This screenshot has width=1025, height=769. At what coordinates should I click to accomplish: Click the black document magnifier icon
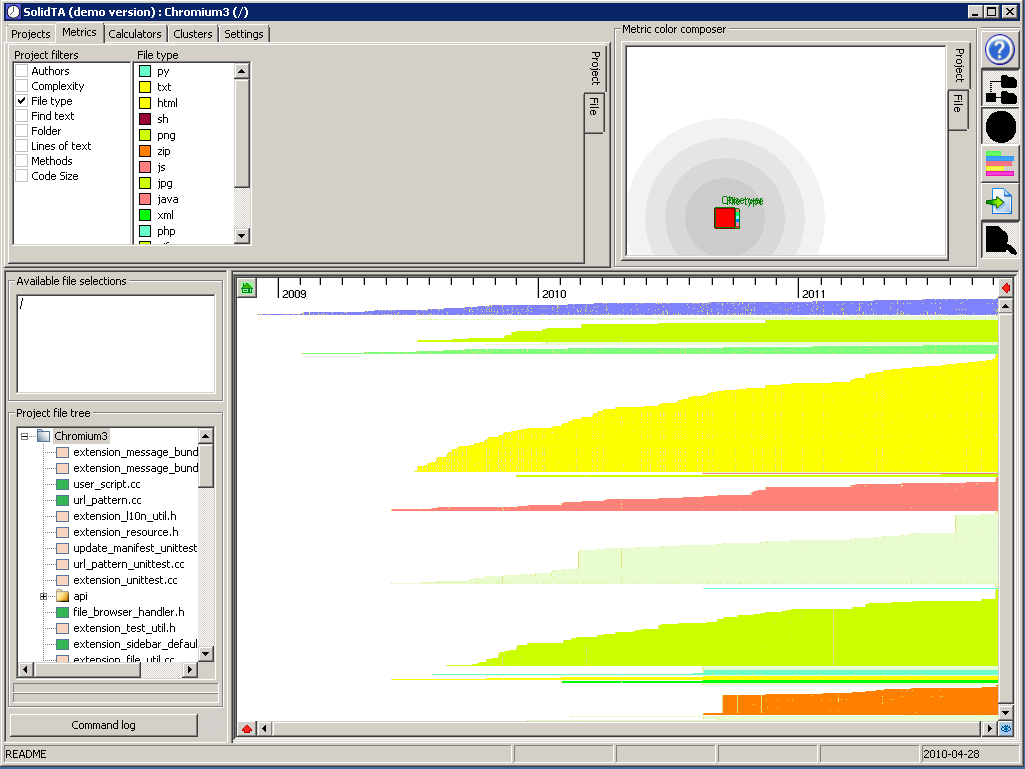1001,240
